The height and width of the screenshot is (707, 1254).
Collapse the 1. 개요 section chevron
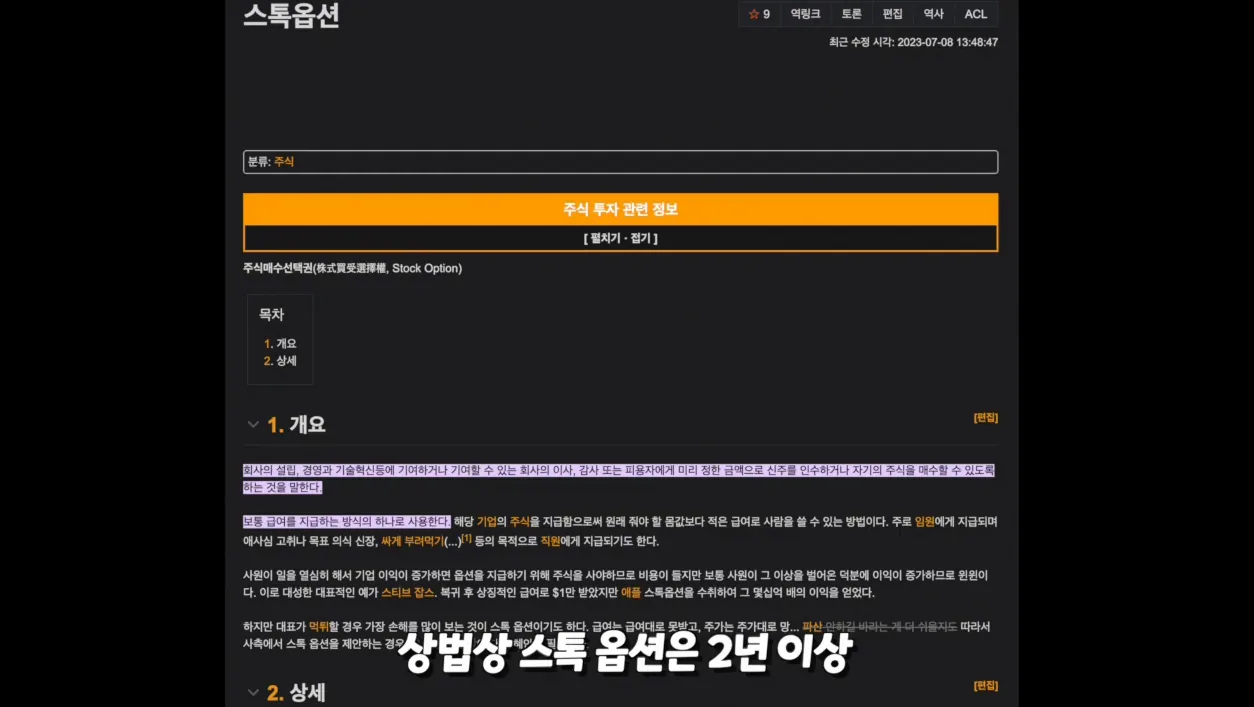coord(253,424)
